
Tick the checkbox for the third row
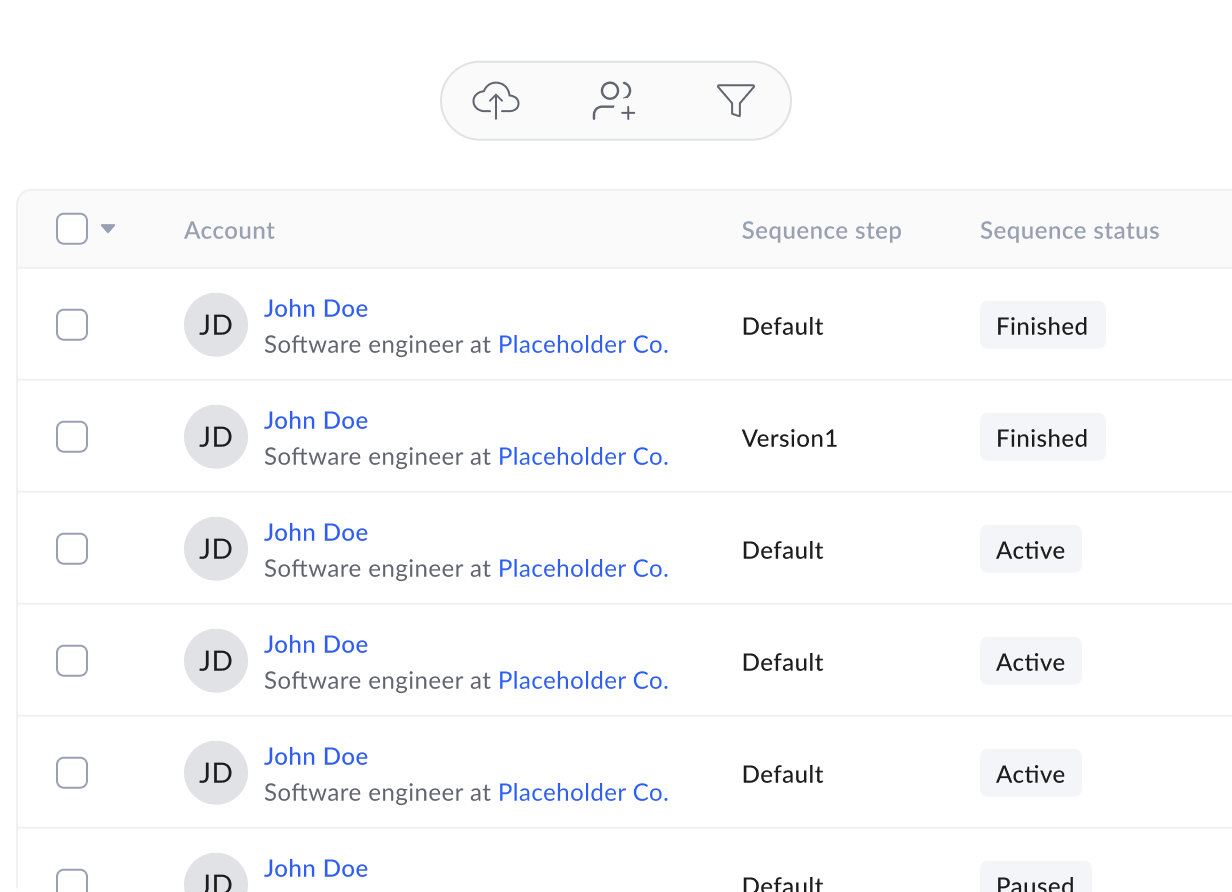pos(72,549)
